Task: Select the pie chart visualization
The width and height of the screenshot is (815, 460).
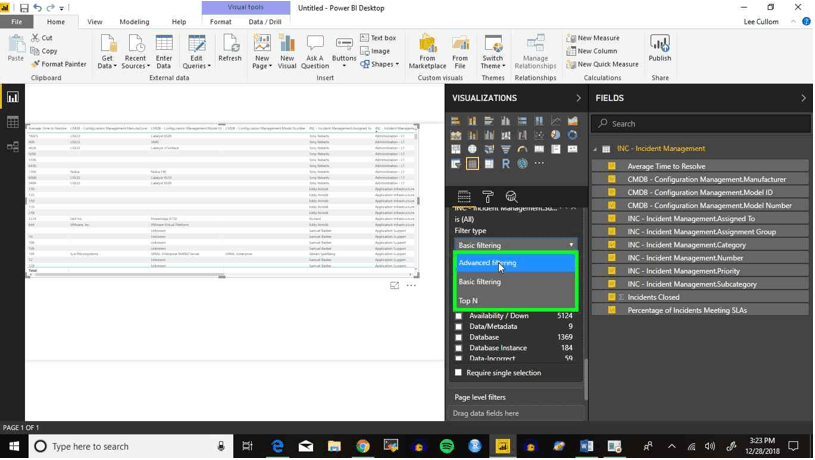Action: tap(556, 135)
